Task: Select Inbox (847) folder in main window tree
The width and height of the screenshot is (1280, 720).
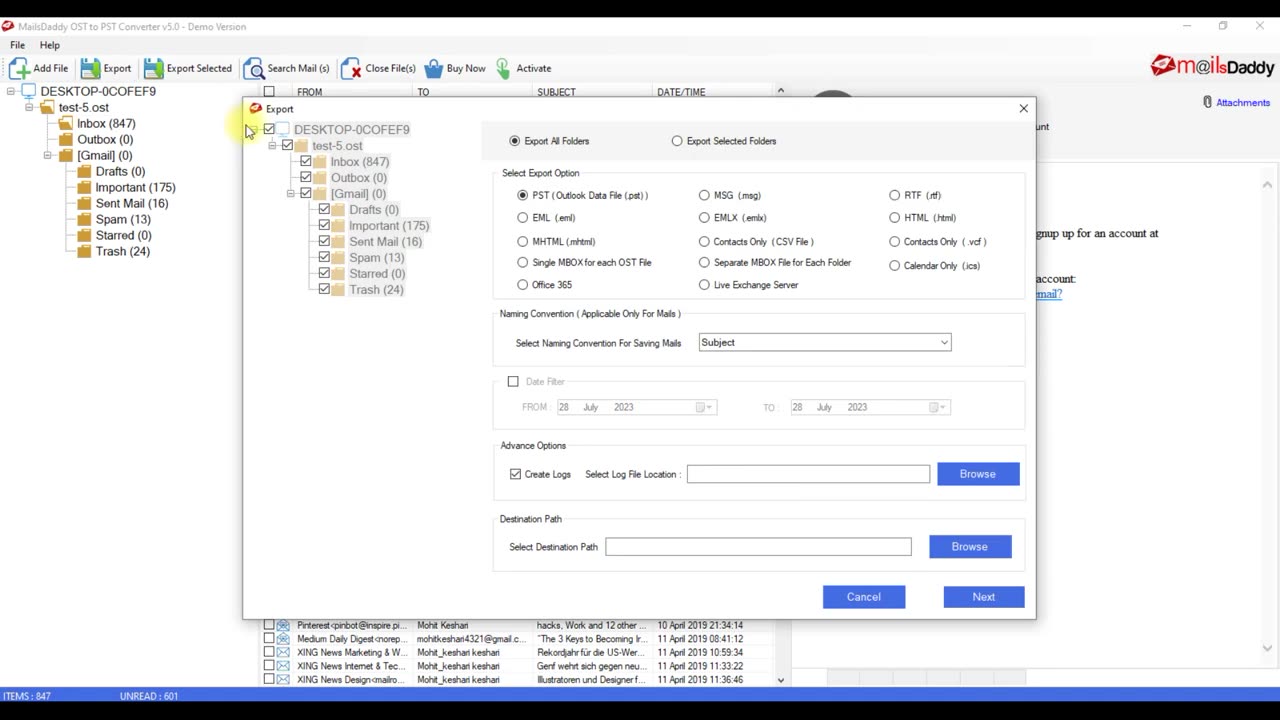Action: pyautogui.click(x=106, y=124)
